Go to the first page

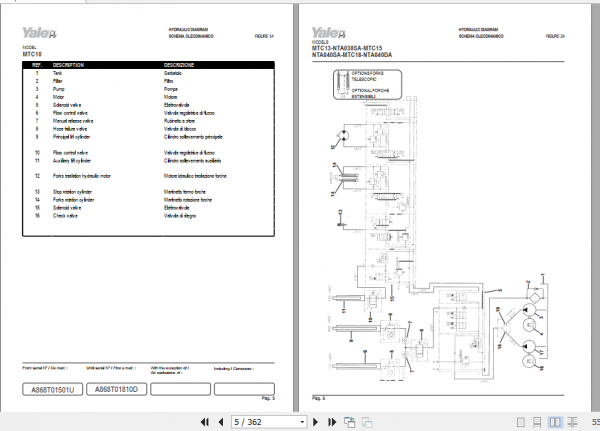(205, 422)
